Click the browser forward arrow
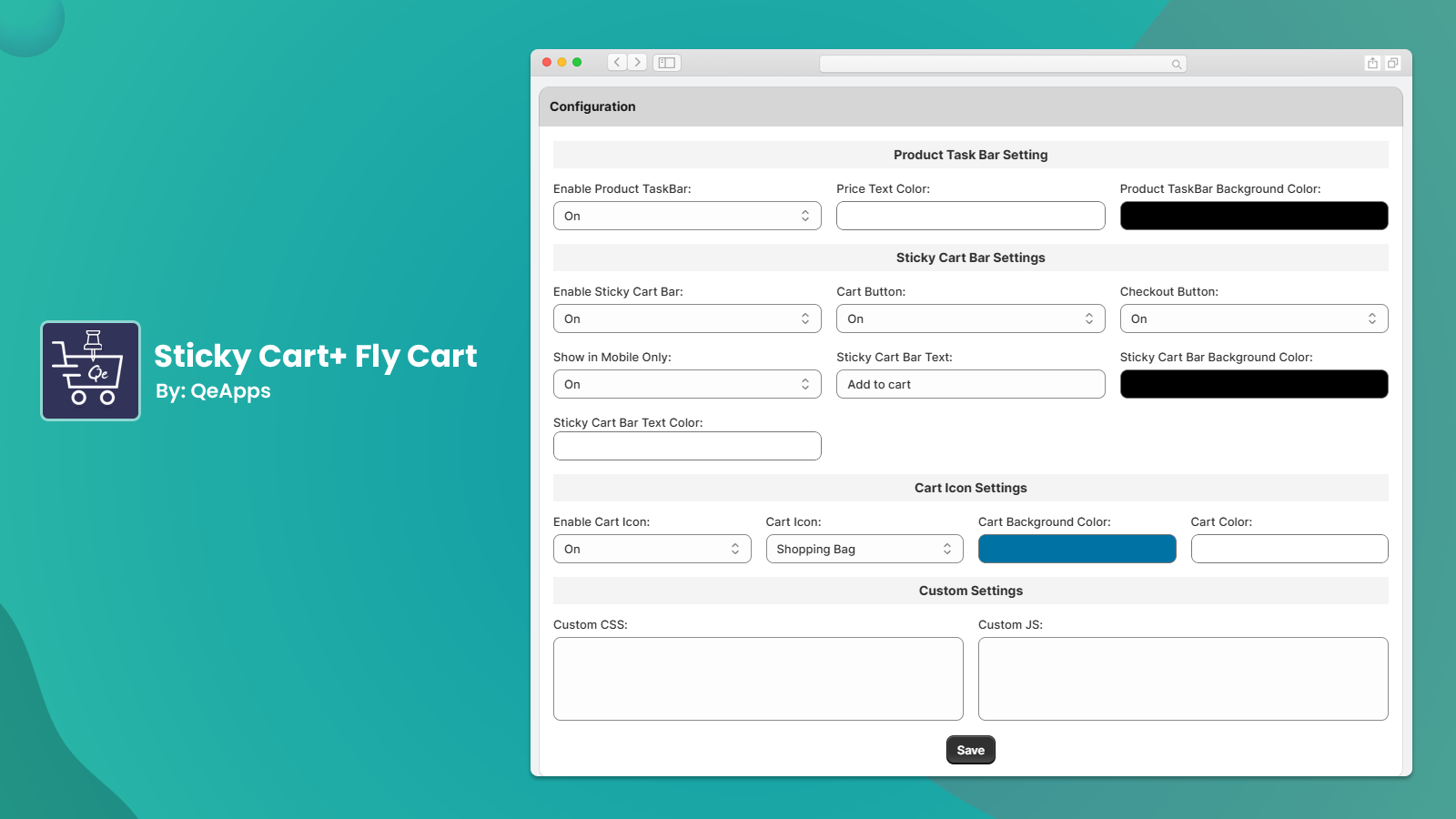 pyautogui.click(x=638, y=62)
